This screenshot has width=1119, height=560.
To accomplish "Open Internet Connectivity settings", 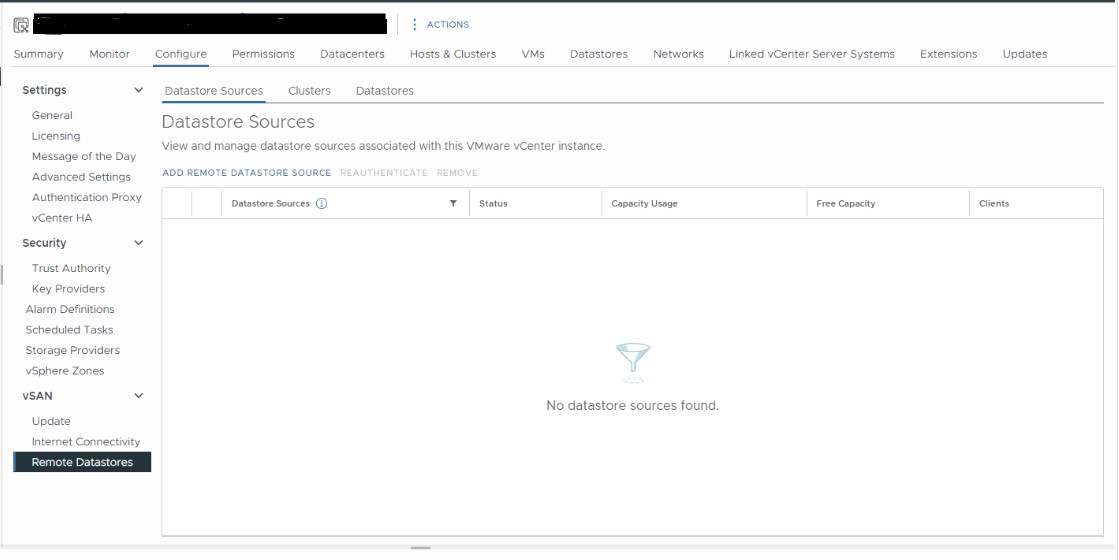I will [86, 442].
